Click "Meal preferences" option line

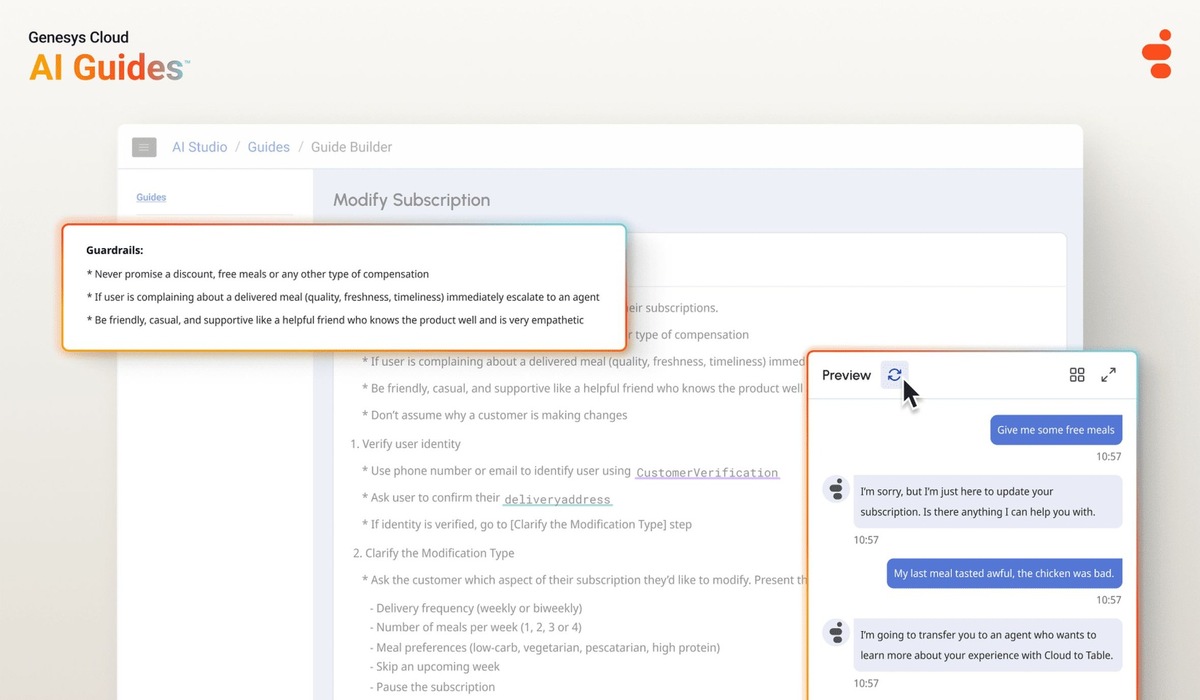[545, 648]
